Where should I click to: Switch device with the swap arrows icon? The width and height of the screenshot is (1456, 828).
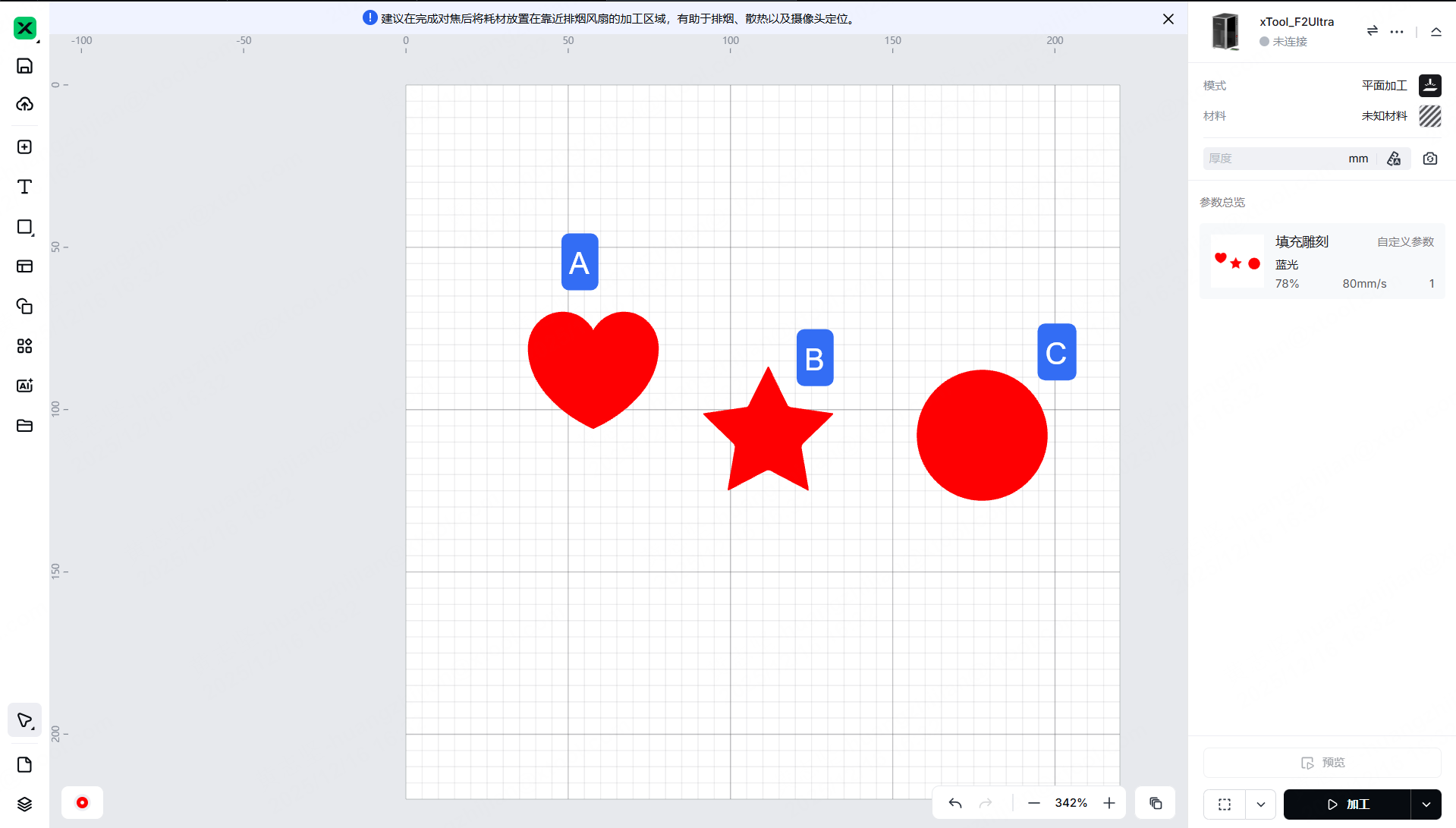[1372, 31]
